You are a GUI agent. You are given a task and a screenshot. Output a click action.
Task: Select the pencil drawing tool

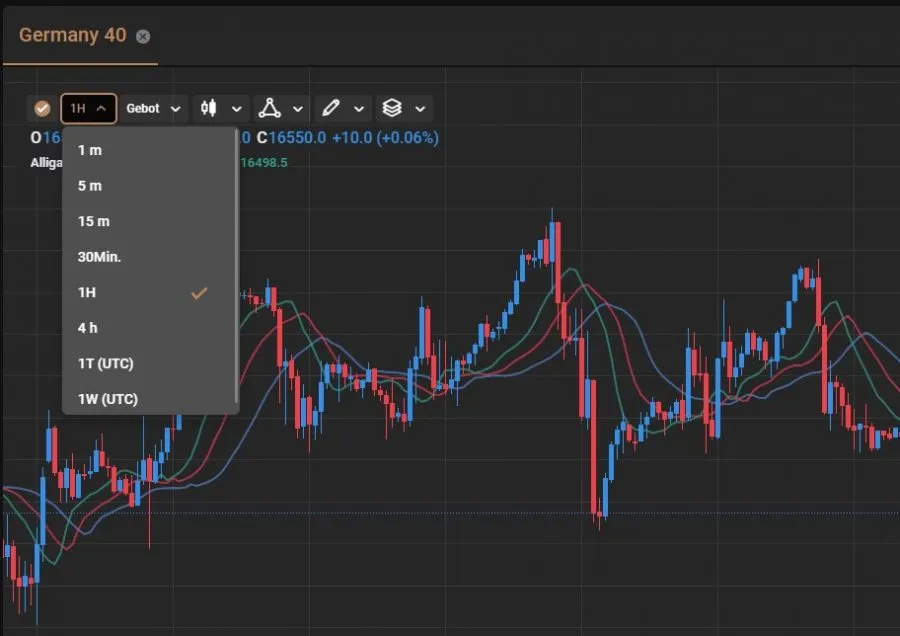pyautogui.click(x=333, y=107)
